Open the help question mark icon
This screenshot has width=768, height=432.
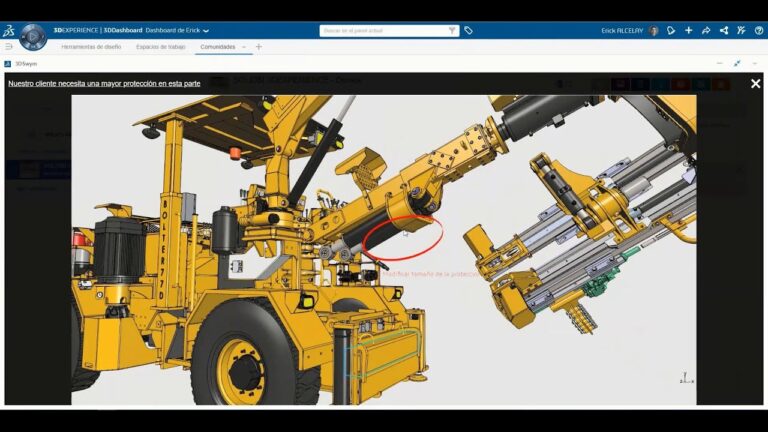(x=759, y=30)
